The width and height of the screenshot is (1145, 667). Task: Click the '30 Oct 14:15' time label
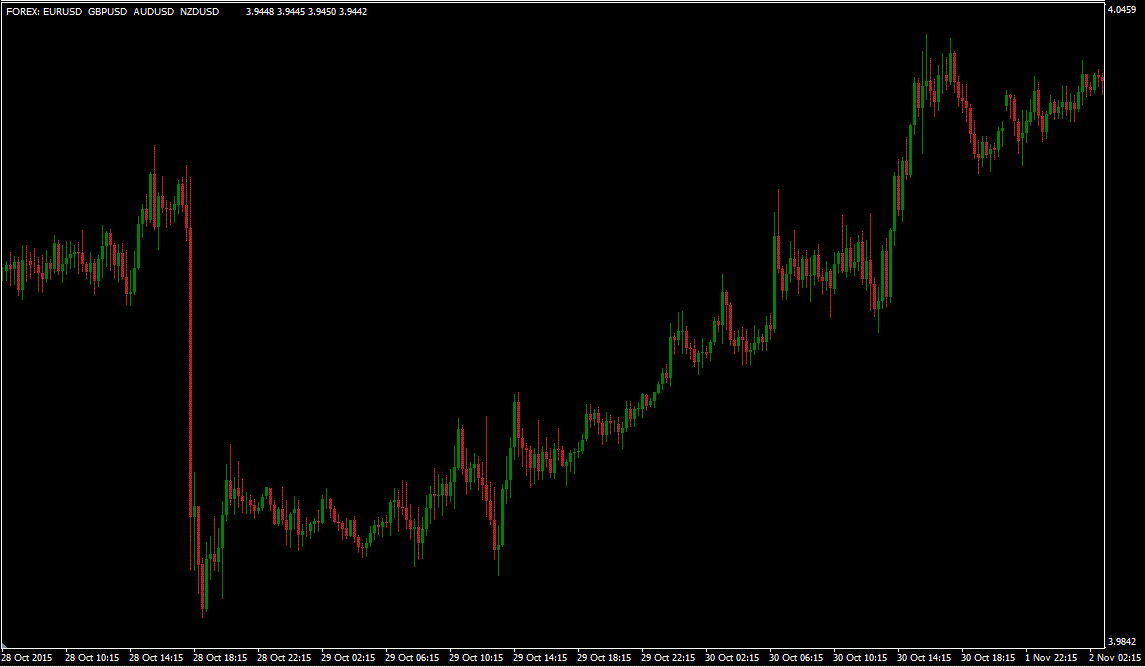(925, 658)
